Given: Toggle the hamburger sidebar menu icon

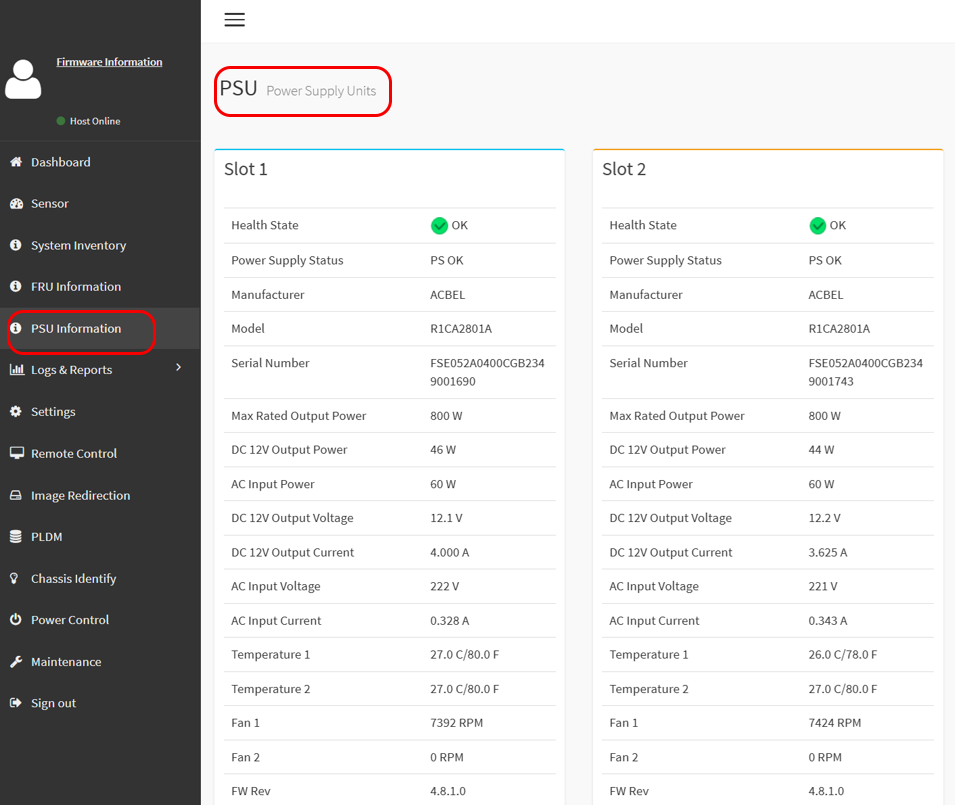Looking at the screenshot, I should [x=234, y=19].
